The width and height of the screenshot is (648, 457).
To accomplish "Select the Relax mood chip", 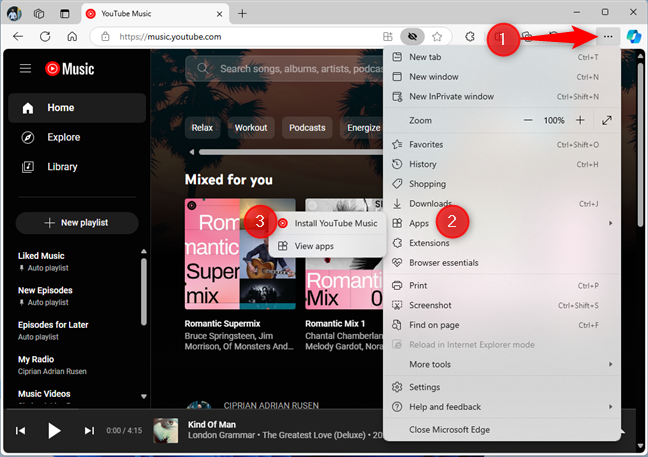I will point(202,128).
